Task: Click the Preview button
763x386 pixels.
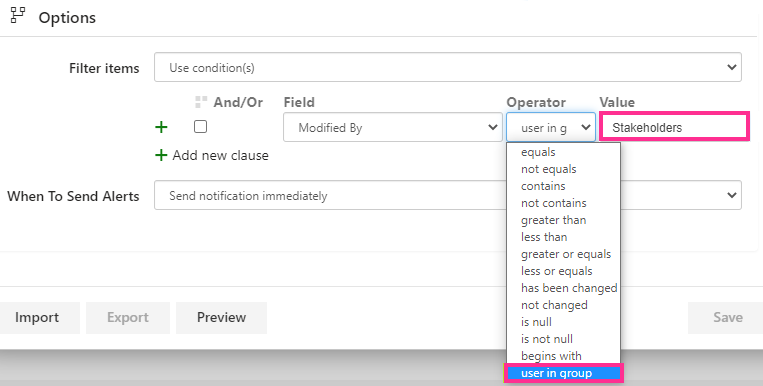Action: click(x=221, y=317)
